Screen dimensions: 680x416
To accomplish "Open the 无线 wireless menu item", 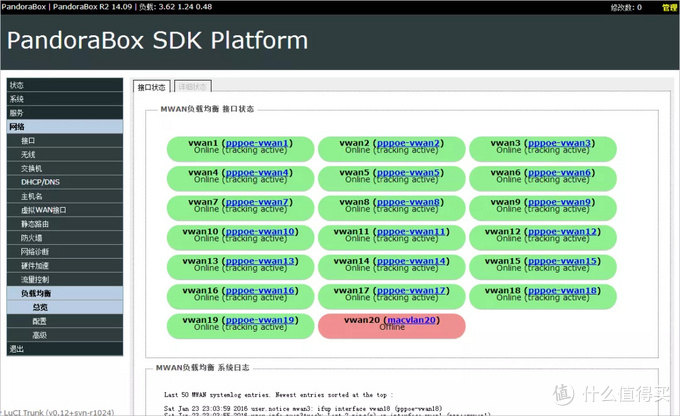I will coord(28,155).
